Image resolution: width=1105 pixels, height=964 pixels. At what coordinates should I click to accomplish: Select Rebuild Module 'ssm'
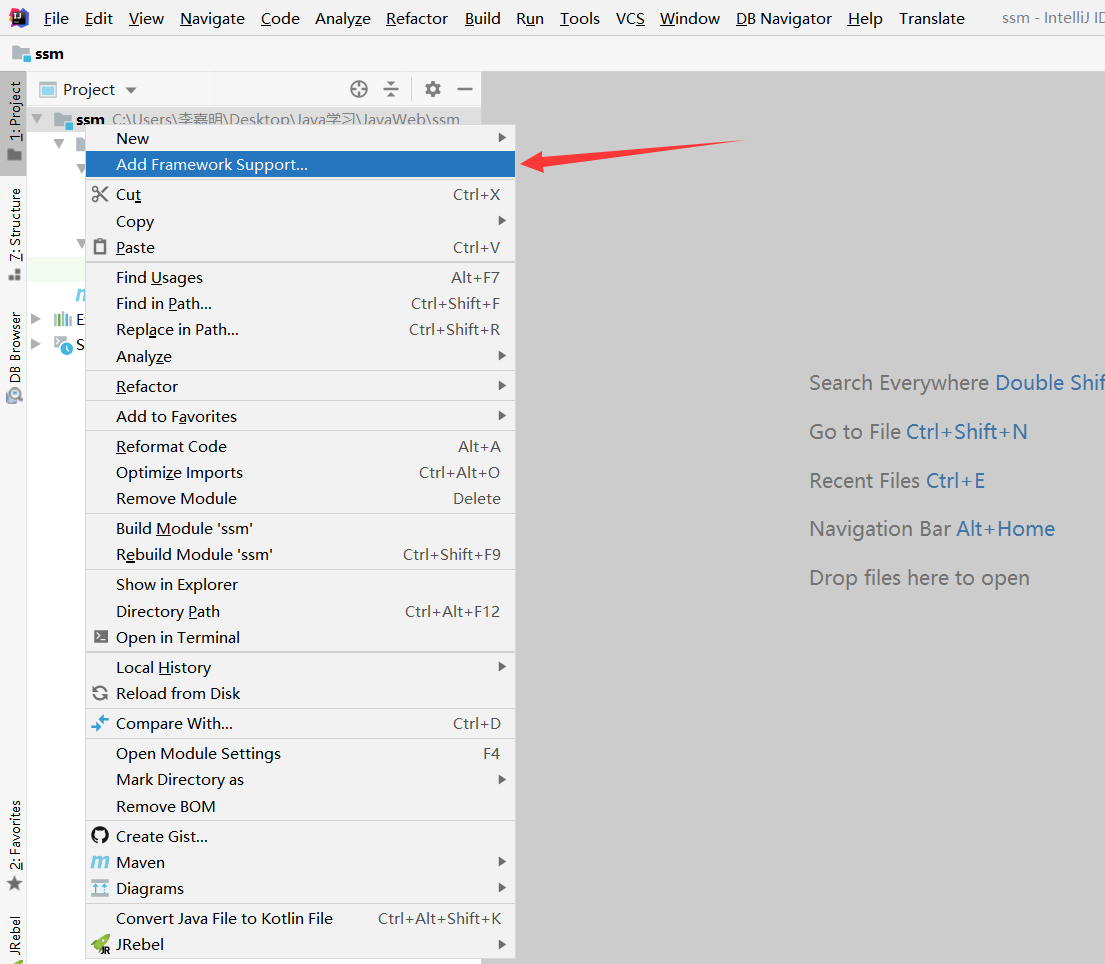300,554
